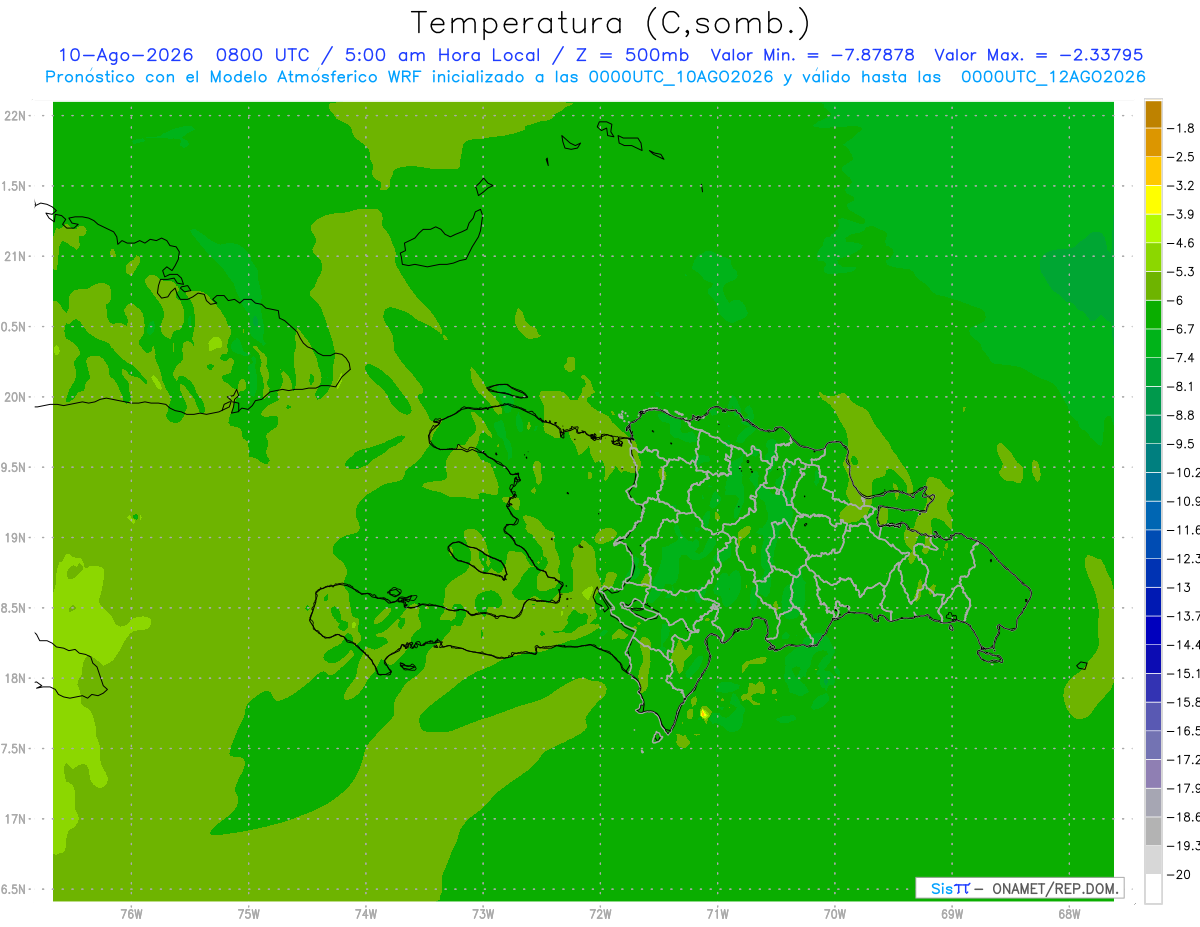The height and width of the screenshot is (927, 1200).
Task: Click the "-3.9" colorbar label
Action: coord(1183,214)
